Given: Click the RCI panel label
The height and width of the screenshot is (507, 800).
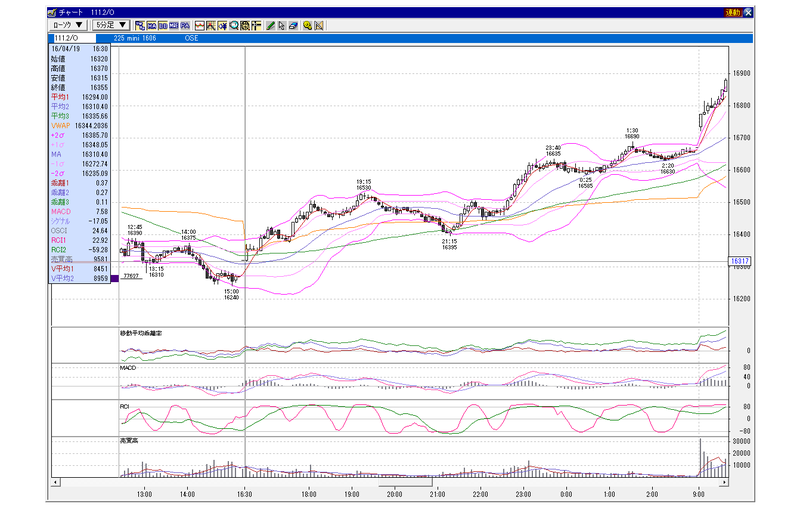Looking at the screenshot, I should pos(124,407).
